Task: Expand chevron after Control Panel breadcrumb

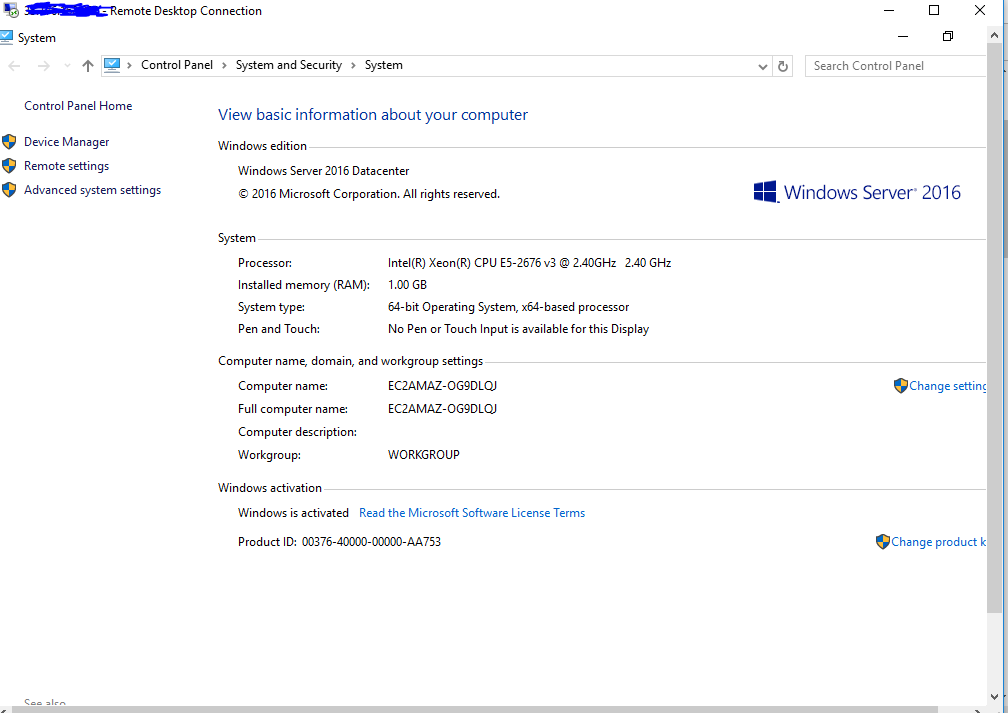Action: tap(224, 65)
